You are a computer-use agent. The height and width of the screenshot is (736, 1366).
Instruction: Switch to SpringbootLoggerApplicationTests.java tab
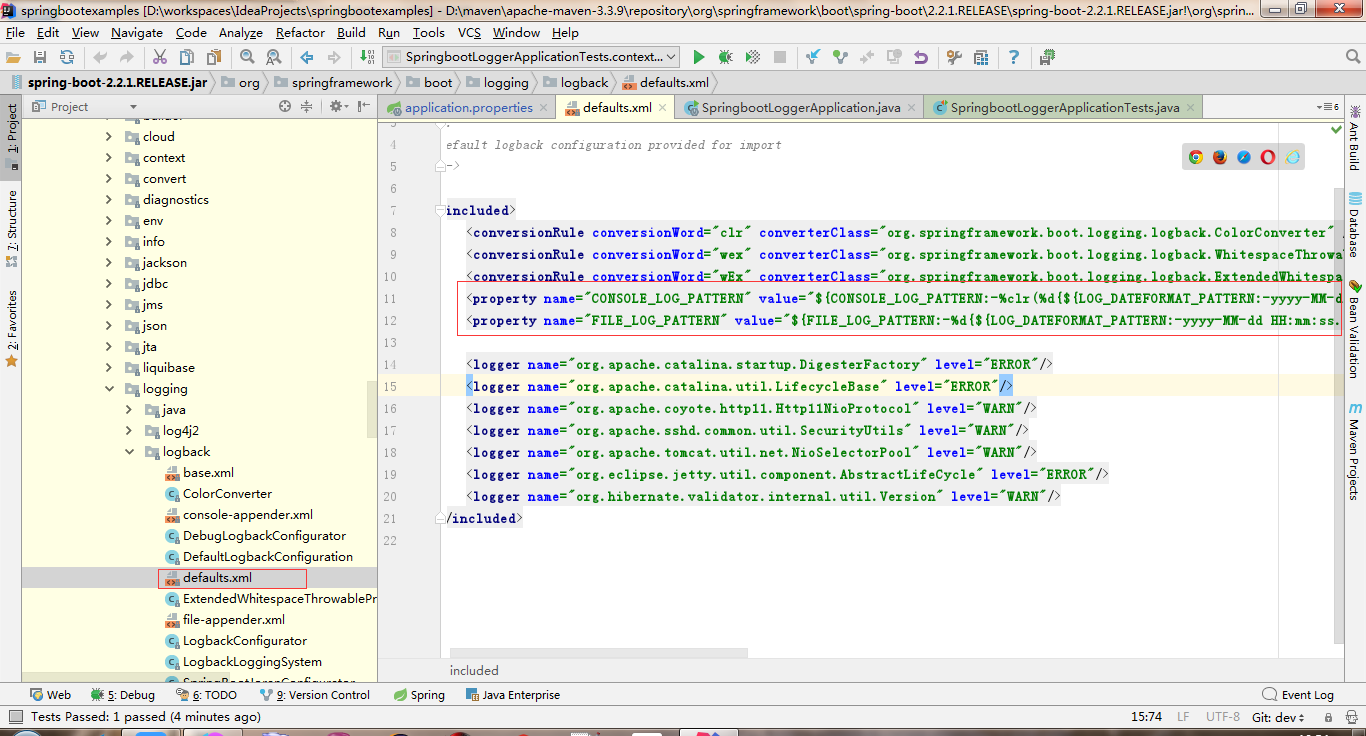click(1064, 107)
